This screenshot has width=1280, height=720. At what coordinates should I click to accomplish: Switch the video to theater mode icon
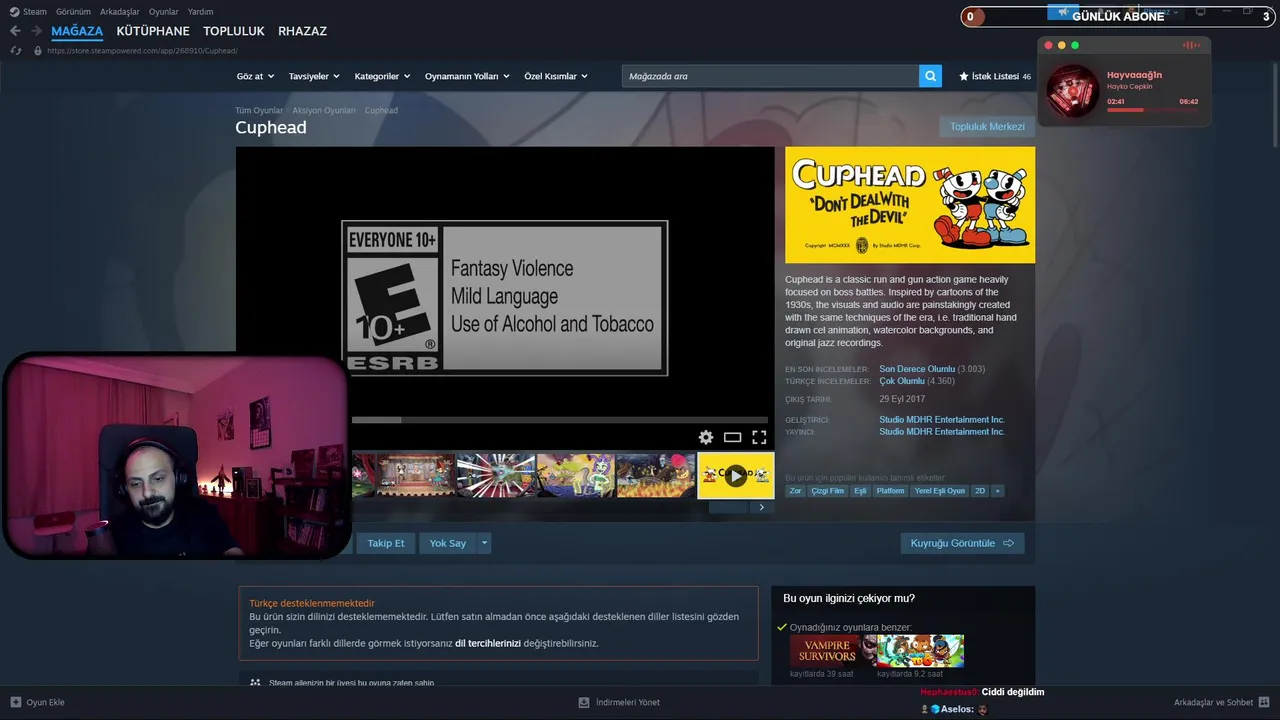(732, 437)
